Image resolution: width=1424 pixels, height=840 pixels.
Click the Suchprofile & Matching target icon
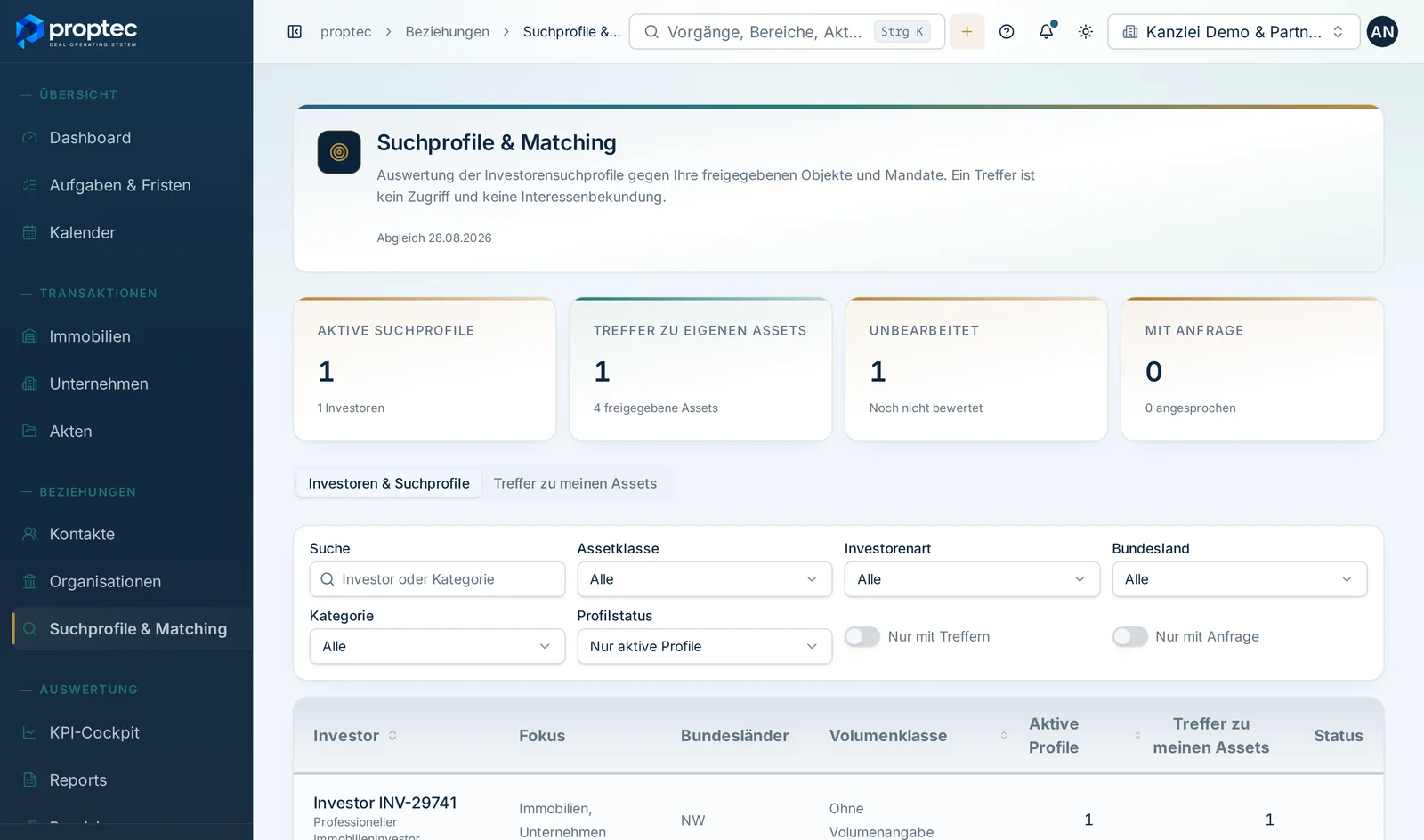[x=339, y=152]
